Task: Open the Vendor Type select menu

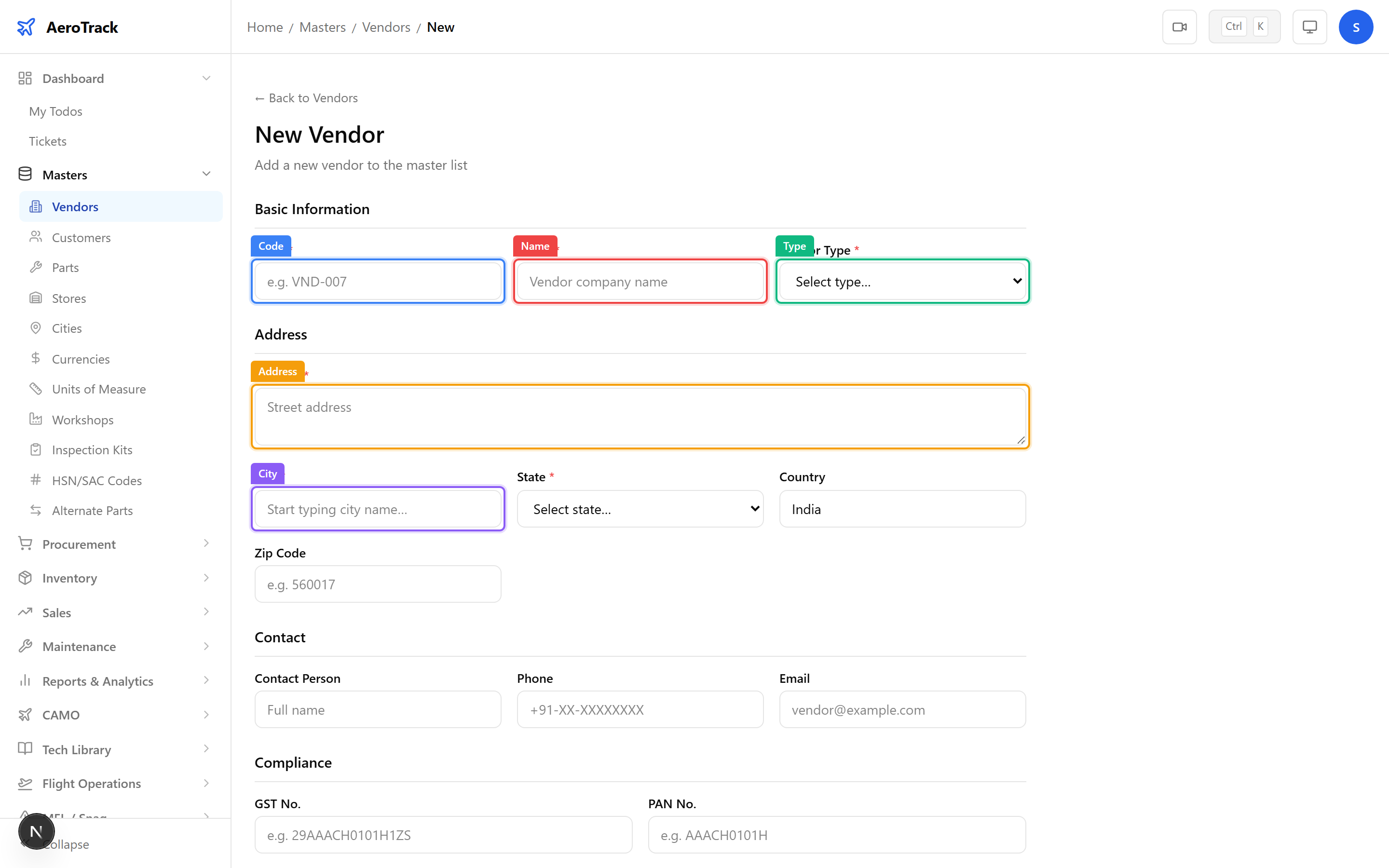Action: coord(902,281)
